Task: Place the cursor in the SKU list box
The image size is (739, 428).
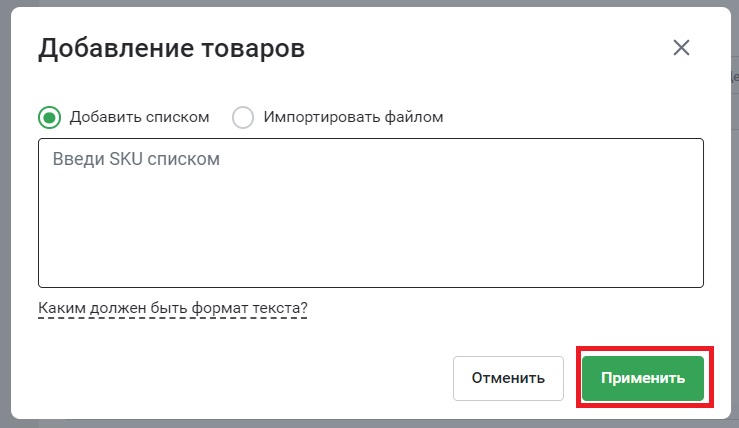Action: point(371,213)
